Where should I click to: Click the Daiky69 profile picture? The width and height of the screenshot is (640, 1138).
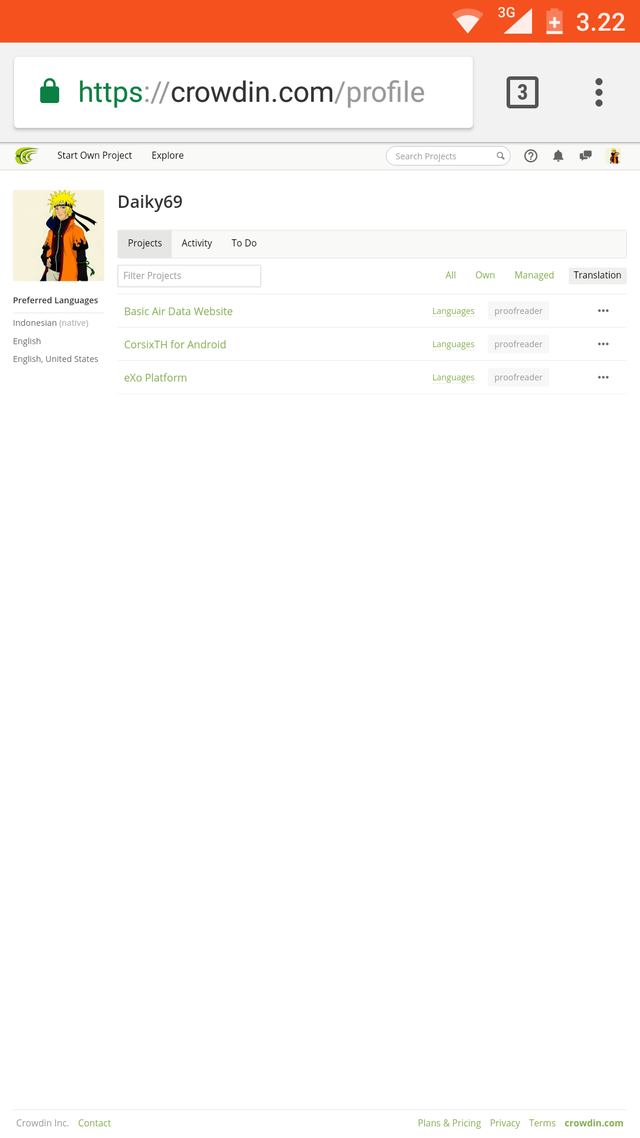click(59, 235)
